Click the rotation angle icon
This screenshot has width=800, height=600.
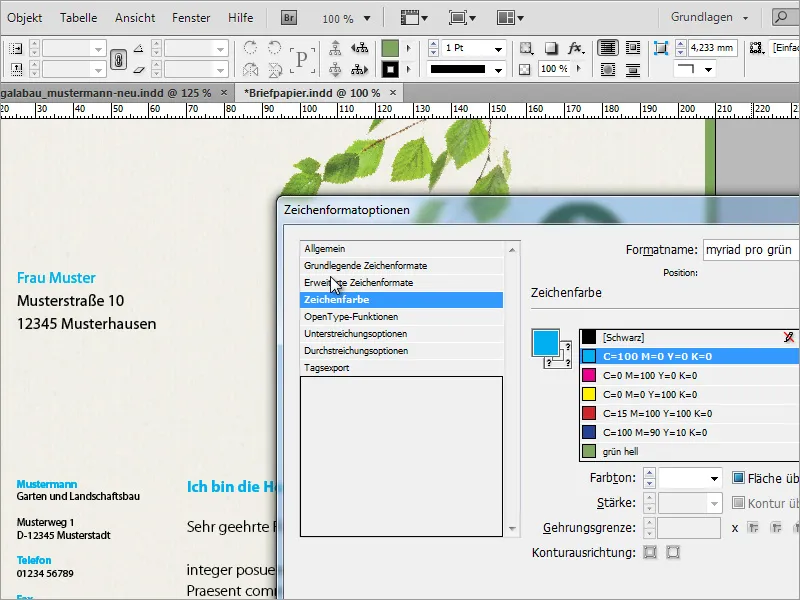point(139,48)
